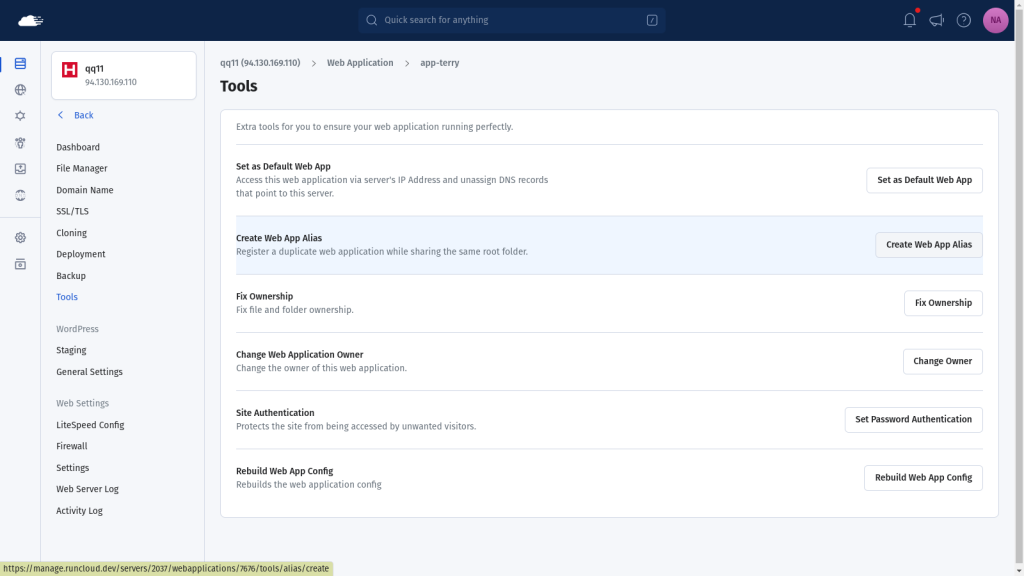1024x576 pixels.
Task: Open the help question mark icon
Action: (x=963, y=20)
